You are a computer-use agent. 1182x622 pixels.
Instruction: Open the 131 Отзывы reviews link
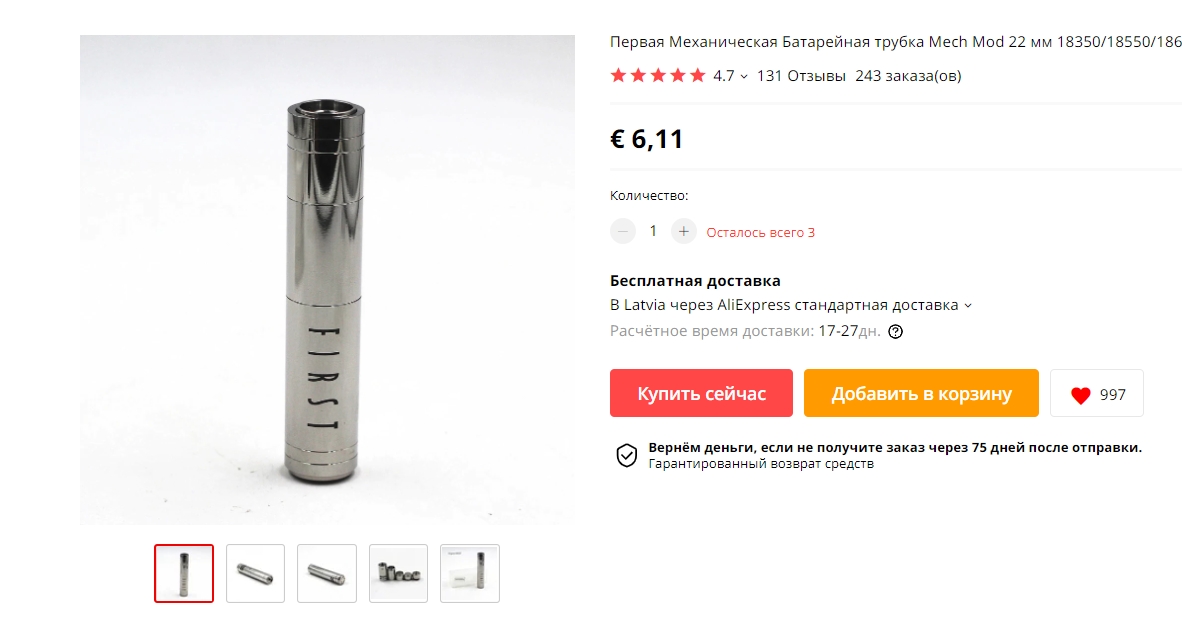tap(801, 76)
